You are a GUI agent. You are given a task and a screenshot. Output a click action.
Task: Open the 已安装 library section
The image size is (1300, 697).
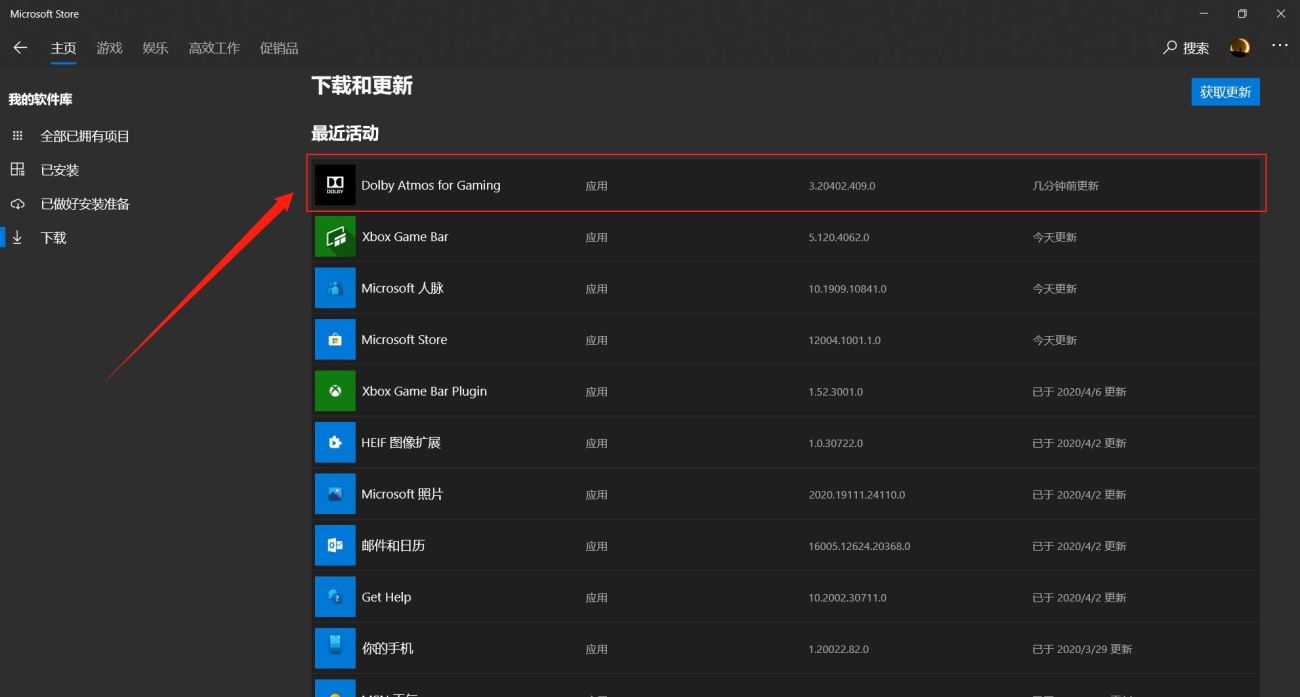point(60,170)
